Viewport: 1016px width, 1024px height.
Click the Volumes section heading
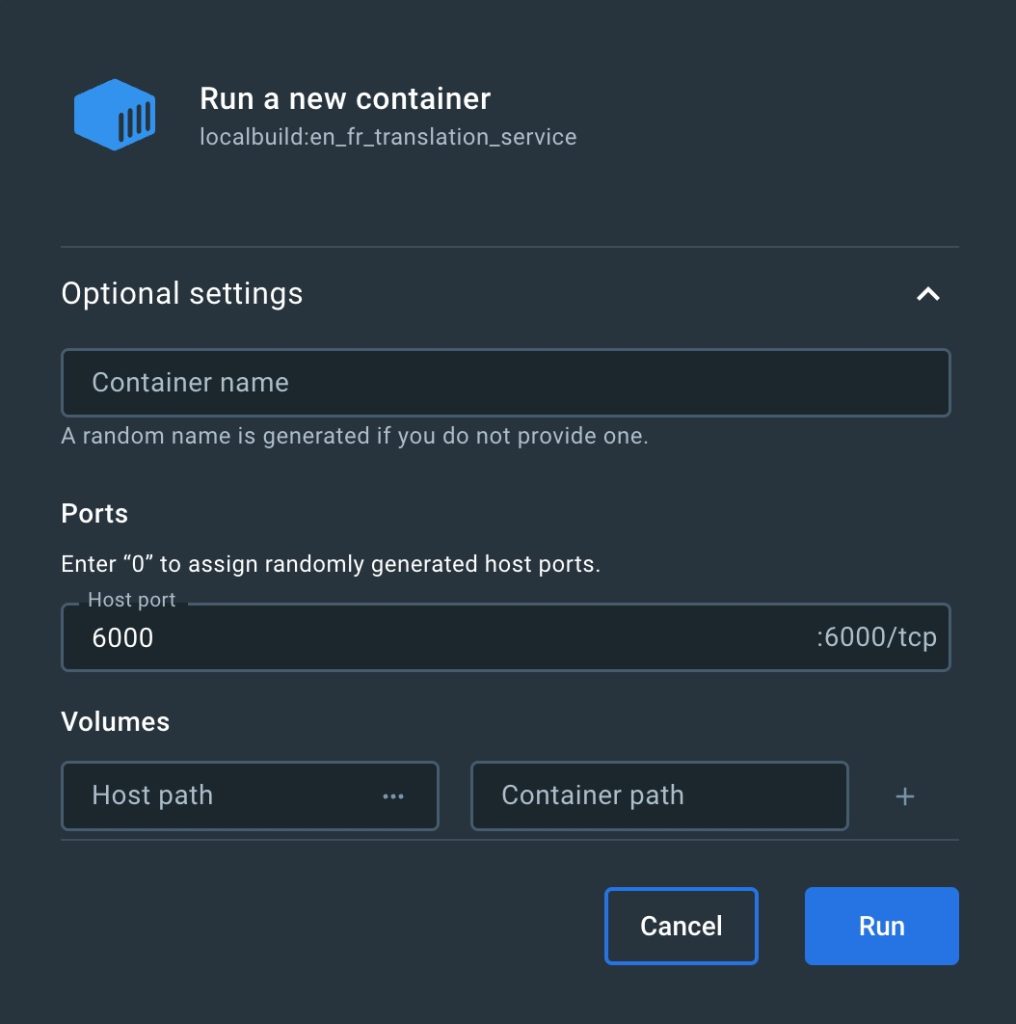pos(115,722)
